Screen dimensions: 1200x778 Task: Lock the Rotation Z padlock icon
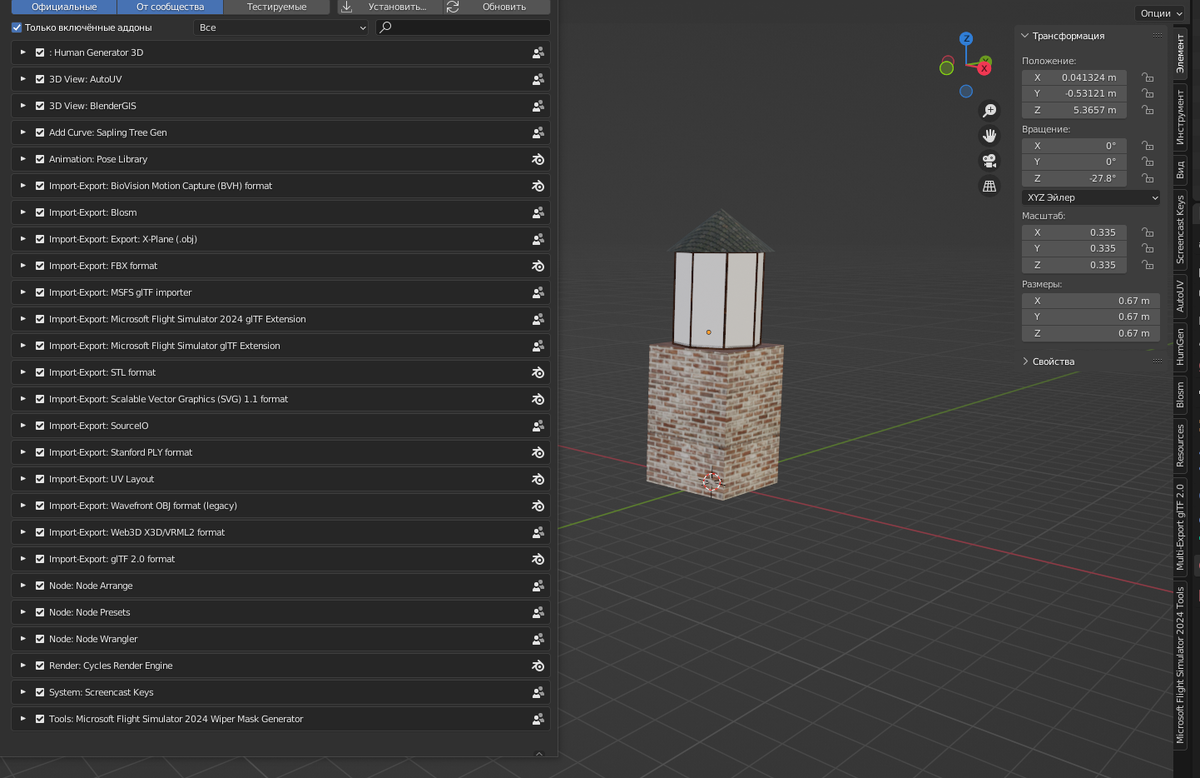coord(1148,179)
